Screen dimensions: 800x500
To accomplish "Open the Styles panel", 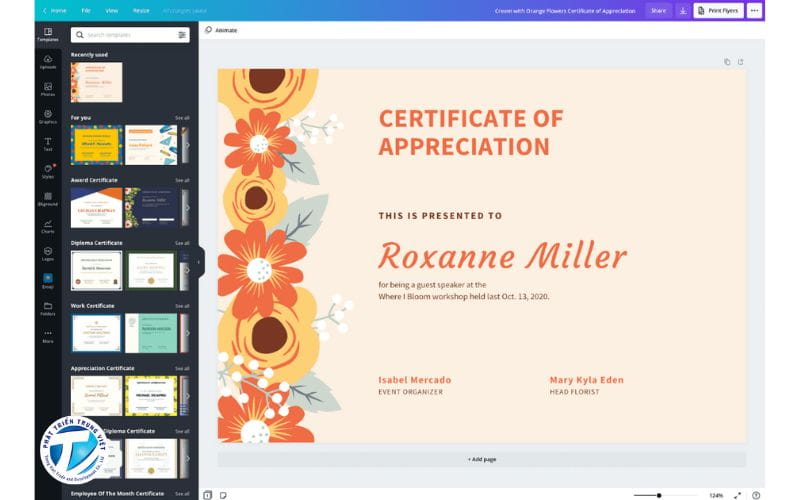I will [47, 170].
